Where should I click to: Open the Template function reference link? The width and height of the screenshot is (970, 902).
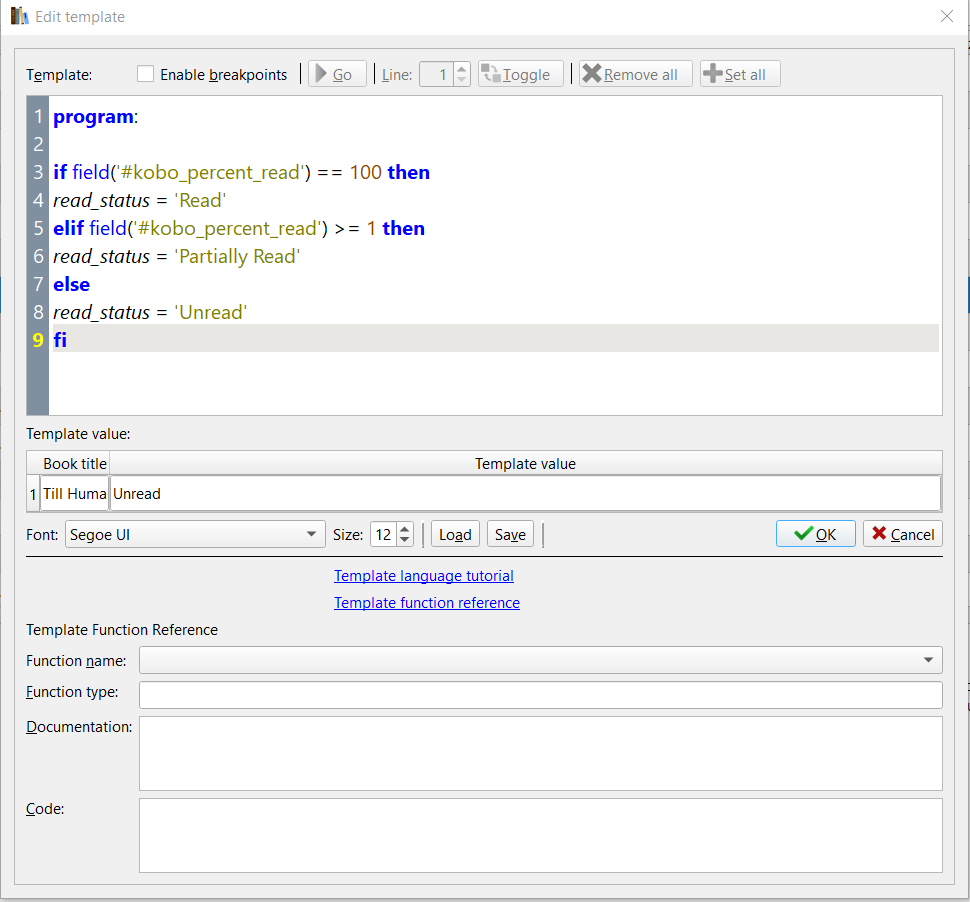pos(427,603)
